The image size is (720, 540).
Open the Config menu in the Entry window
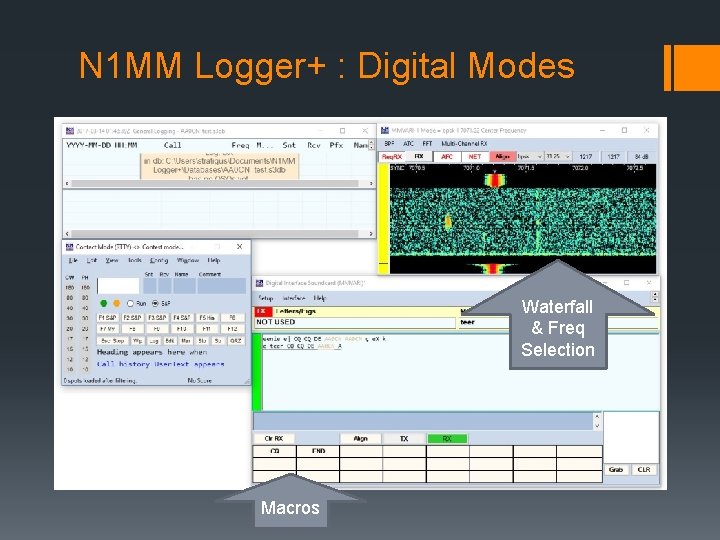click(x=159, y=260)
